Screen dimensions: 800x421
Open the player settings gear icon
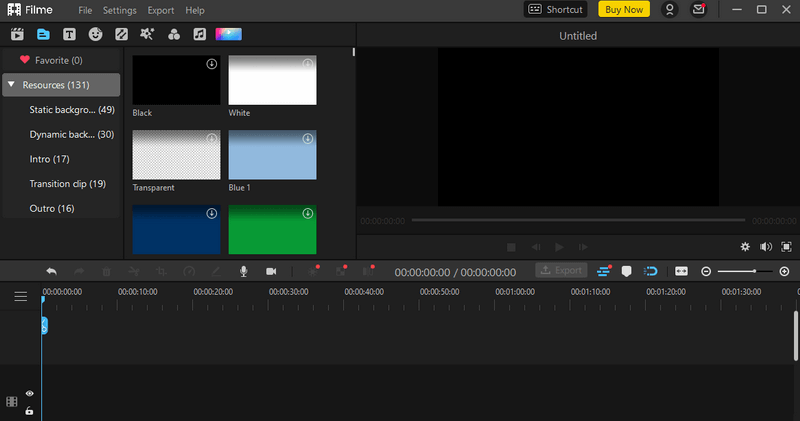click(745, 247)
